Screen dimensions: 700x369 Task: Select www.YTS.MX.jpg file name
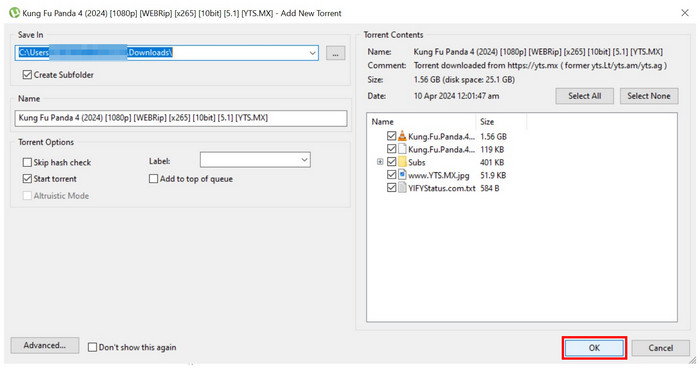click(438, 175)
